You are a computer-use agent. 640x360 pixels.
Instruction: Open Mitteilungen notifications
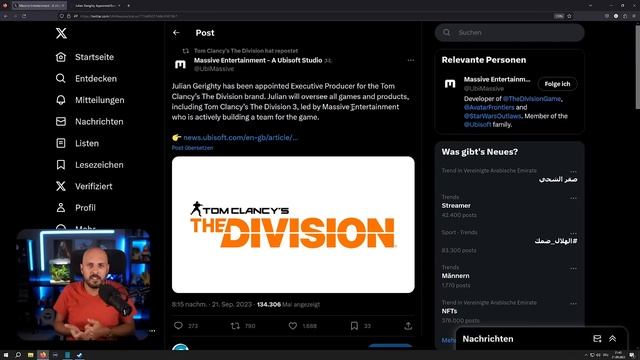tap(100, 100)
